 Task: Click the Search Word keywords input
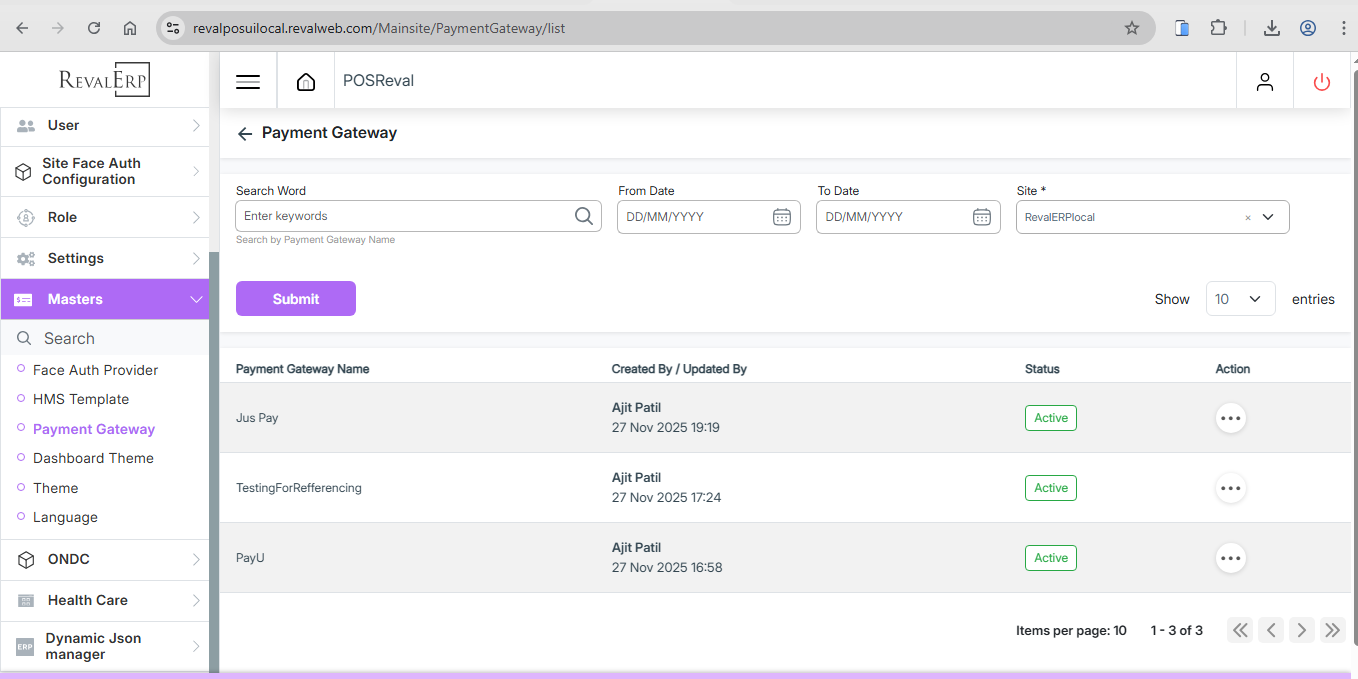pos(405,216)
